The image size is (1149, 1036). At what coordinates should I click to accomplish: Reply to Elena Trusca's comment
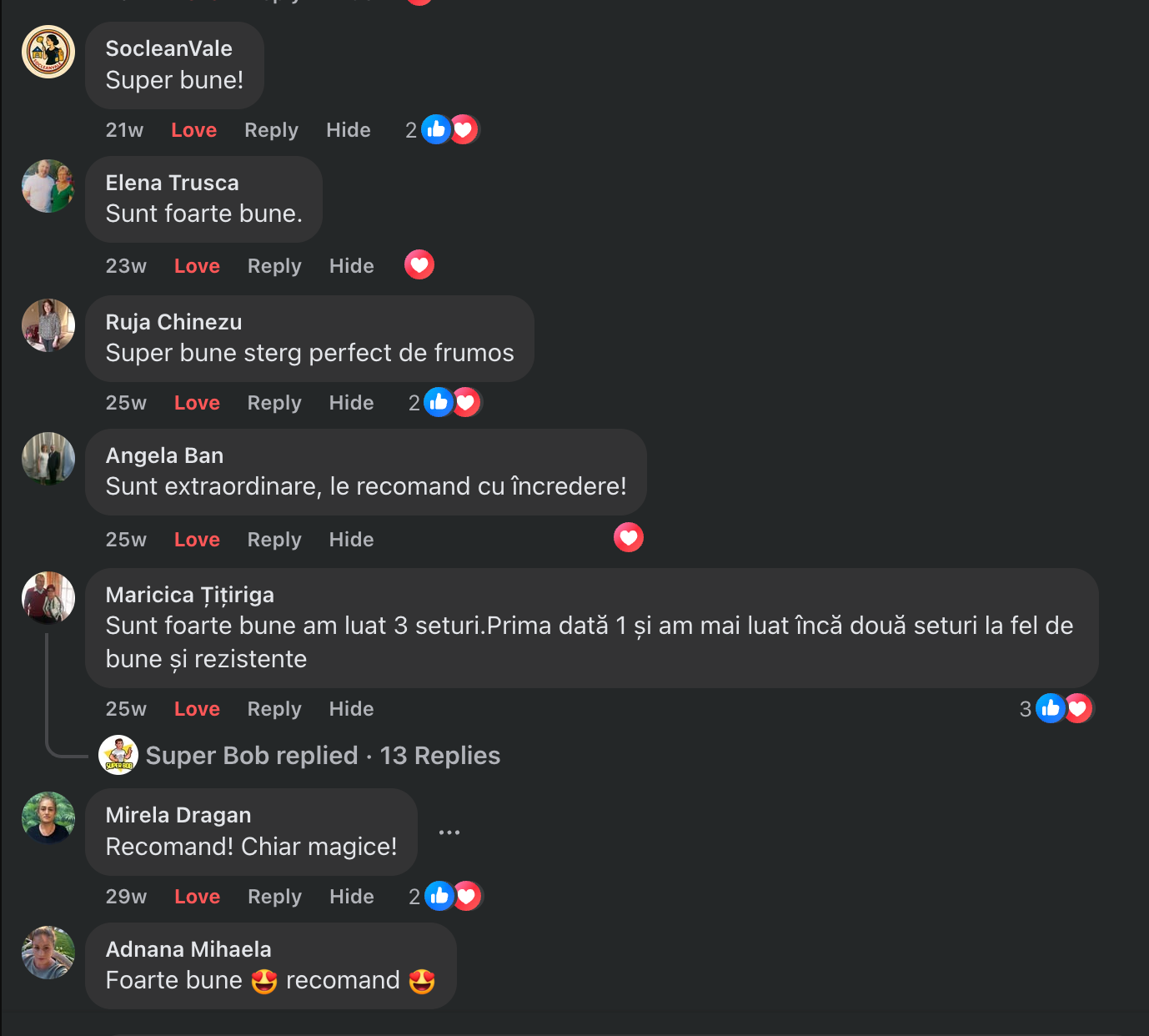(x=274, y=266)
